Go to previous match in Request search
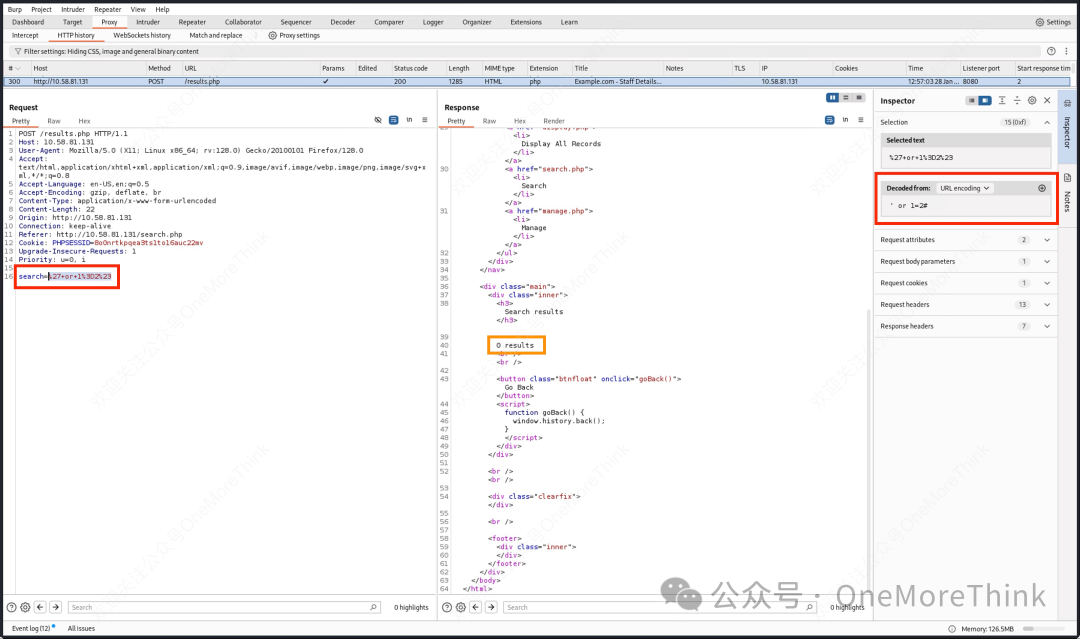This screenshot has width=1080, height=639. point(40,607)
